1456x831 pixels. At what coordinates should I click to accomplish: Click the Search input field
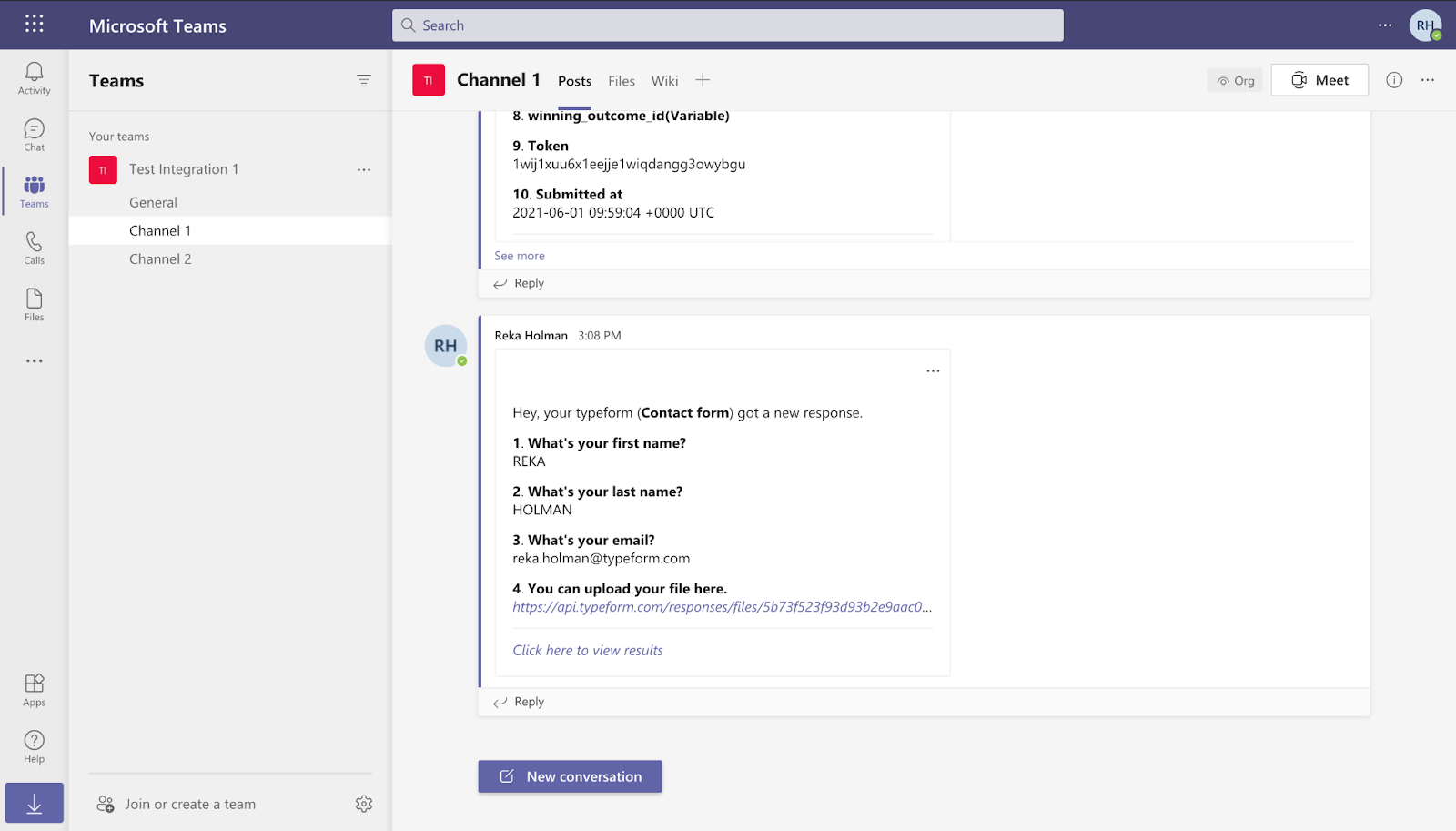click(x=728, y=25)
